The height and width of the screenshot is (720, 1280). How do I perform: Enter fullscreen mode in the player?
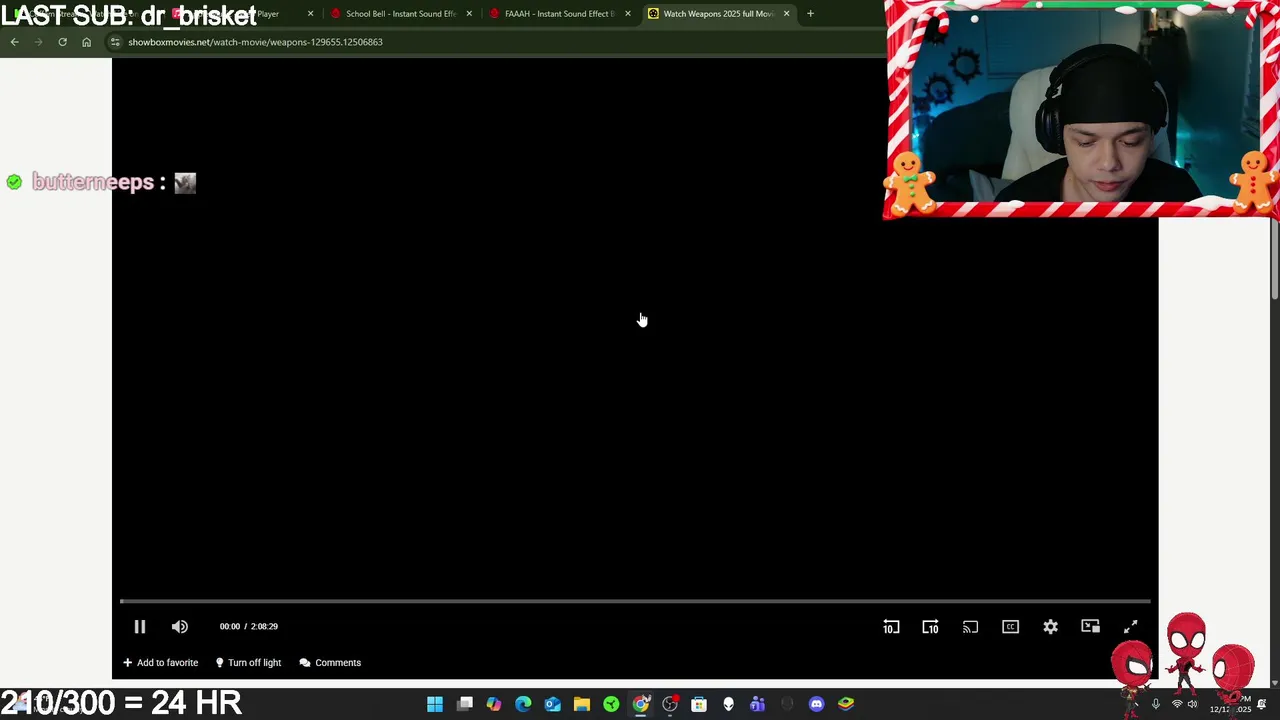(x=1130, y=627)
